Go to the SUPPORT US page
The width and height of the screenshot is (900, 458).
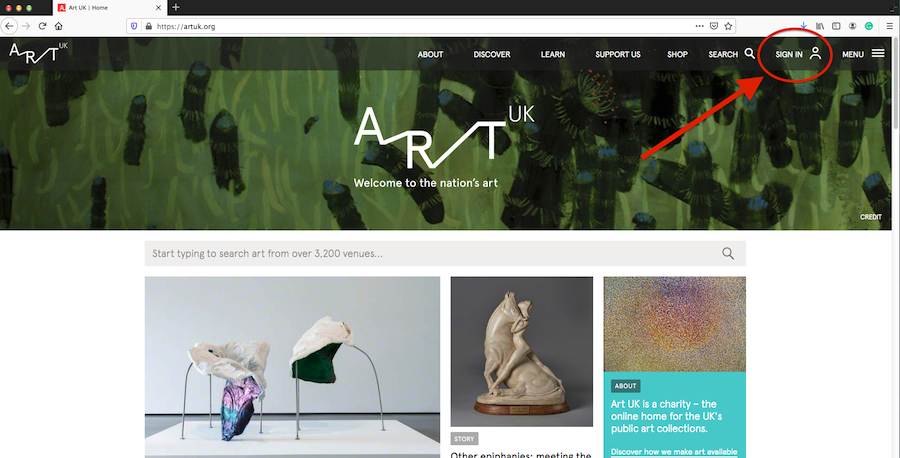[618, 55]
